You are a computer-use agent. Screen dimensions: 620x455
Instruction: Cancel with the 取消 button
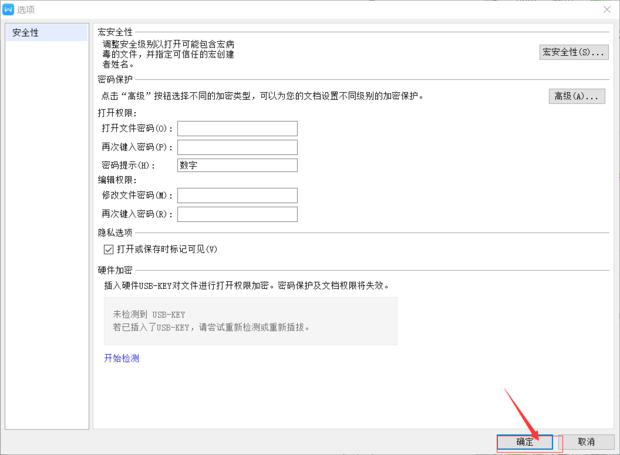pos(586,442)
